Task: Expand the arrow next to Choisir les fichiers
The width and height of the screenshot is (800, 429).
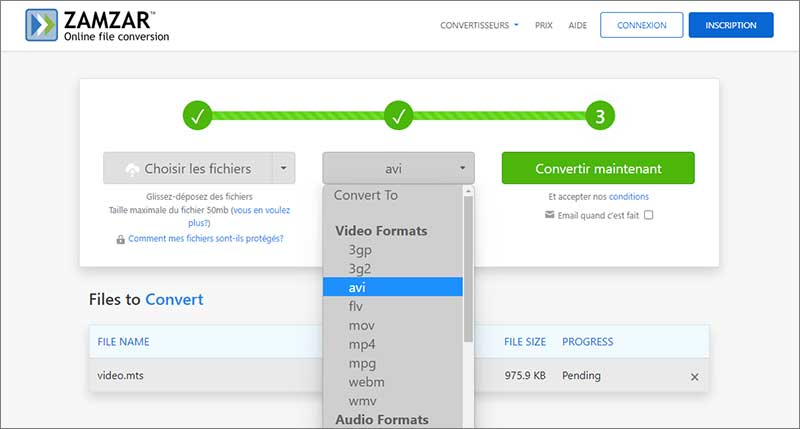Action: click(x=284, y=168)
